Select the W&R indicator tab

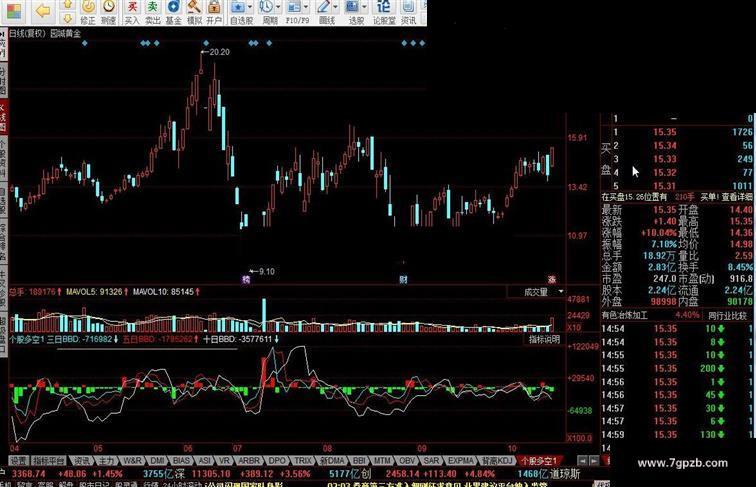(x=132, y=461)
